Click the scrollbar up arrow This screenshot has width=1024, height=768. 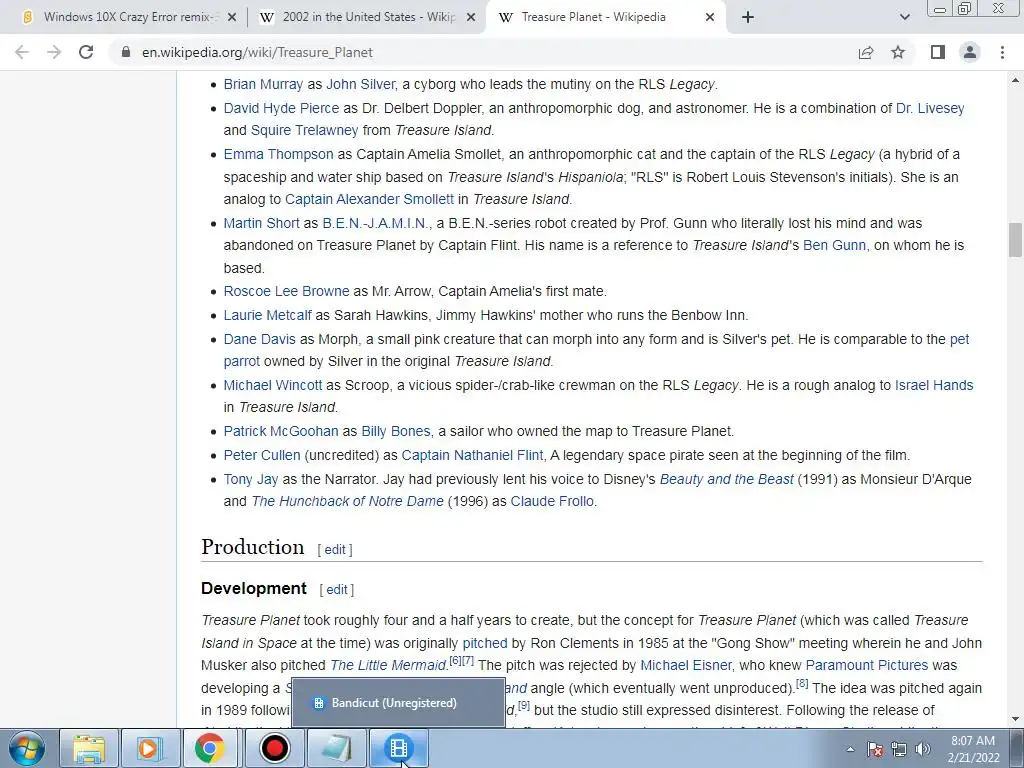point(1015,80)
